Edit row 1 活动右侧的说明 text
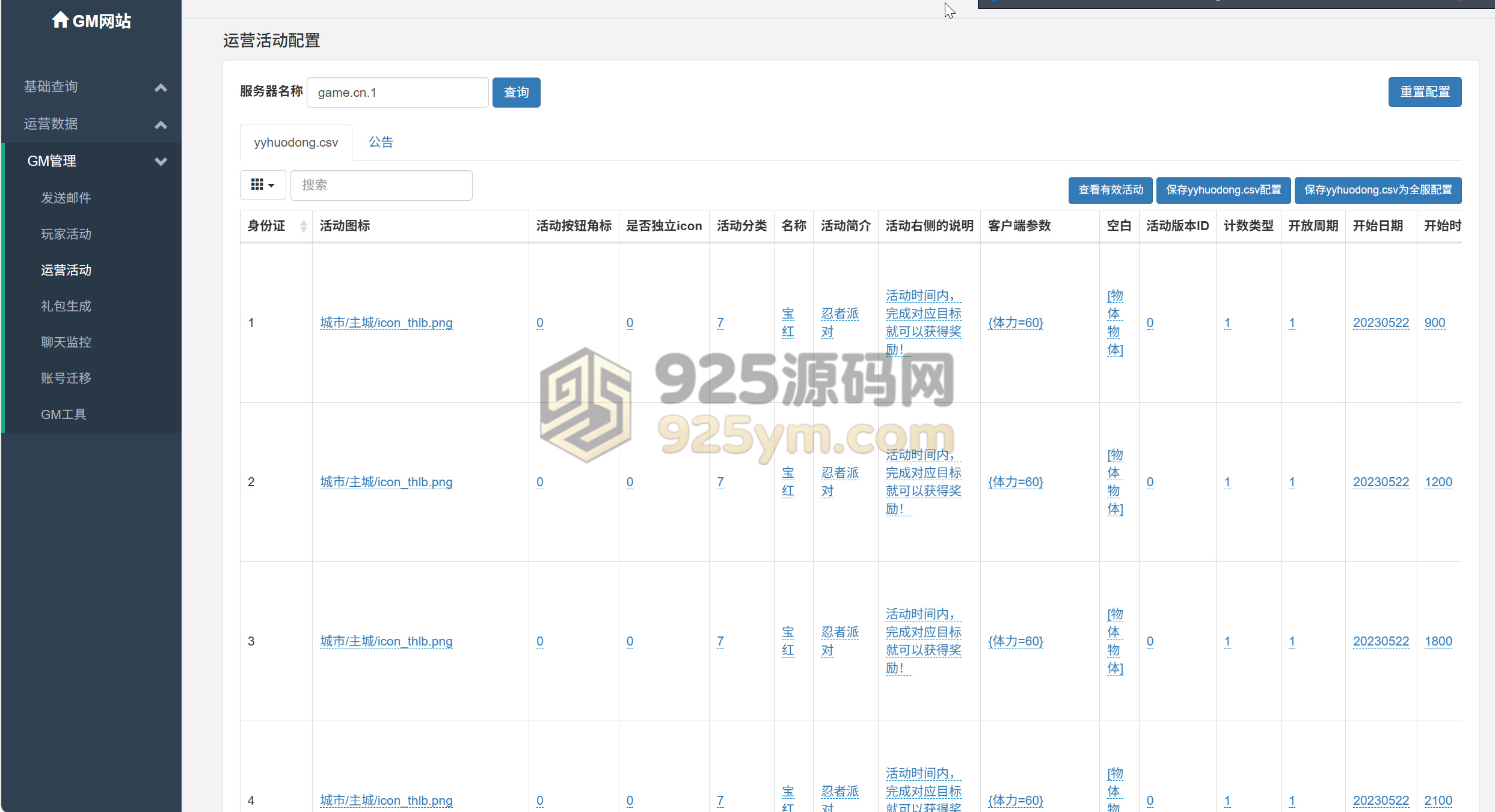The height and width of the screenshot is (812, 1495). pyautogui.click(x=923, y=323)
